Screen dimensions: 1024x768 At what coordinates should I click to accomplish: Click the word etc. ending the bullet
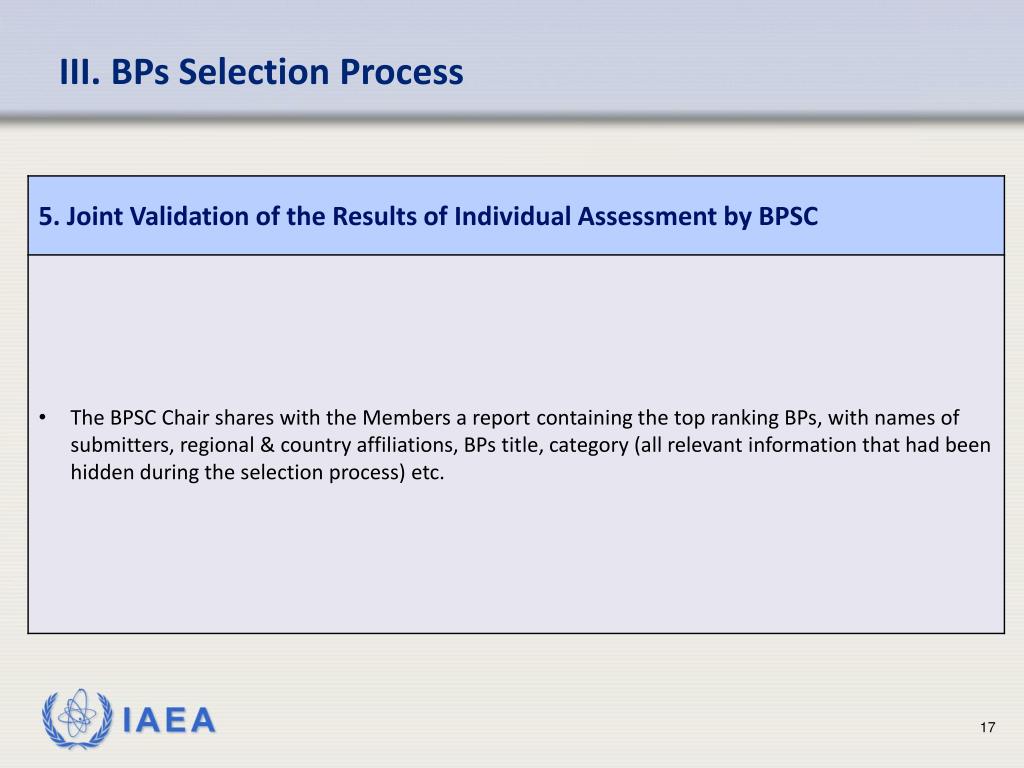[428, 472]
